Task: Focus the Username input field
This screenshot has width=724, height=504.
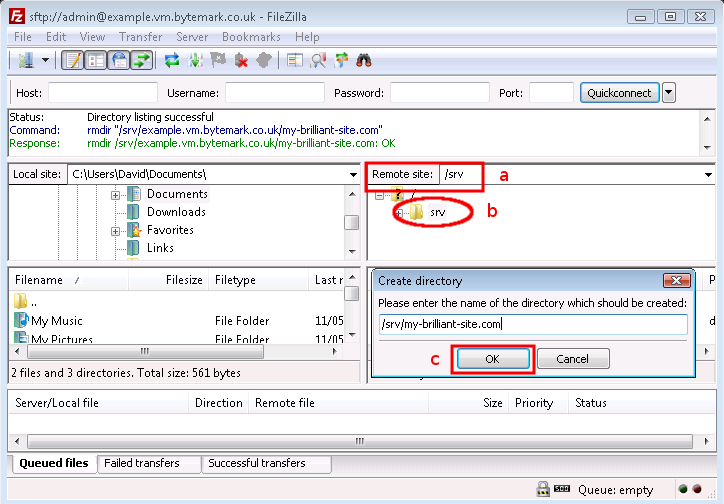Action: [275, 93]
